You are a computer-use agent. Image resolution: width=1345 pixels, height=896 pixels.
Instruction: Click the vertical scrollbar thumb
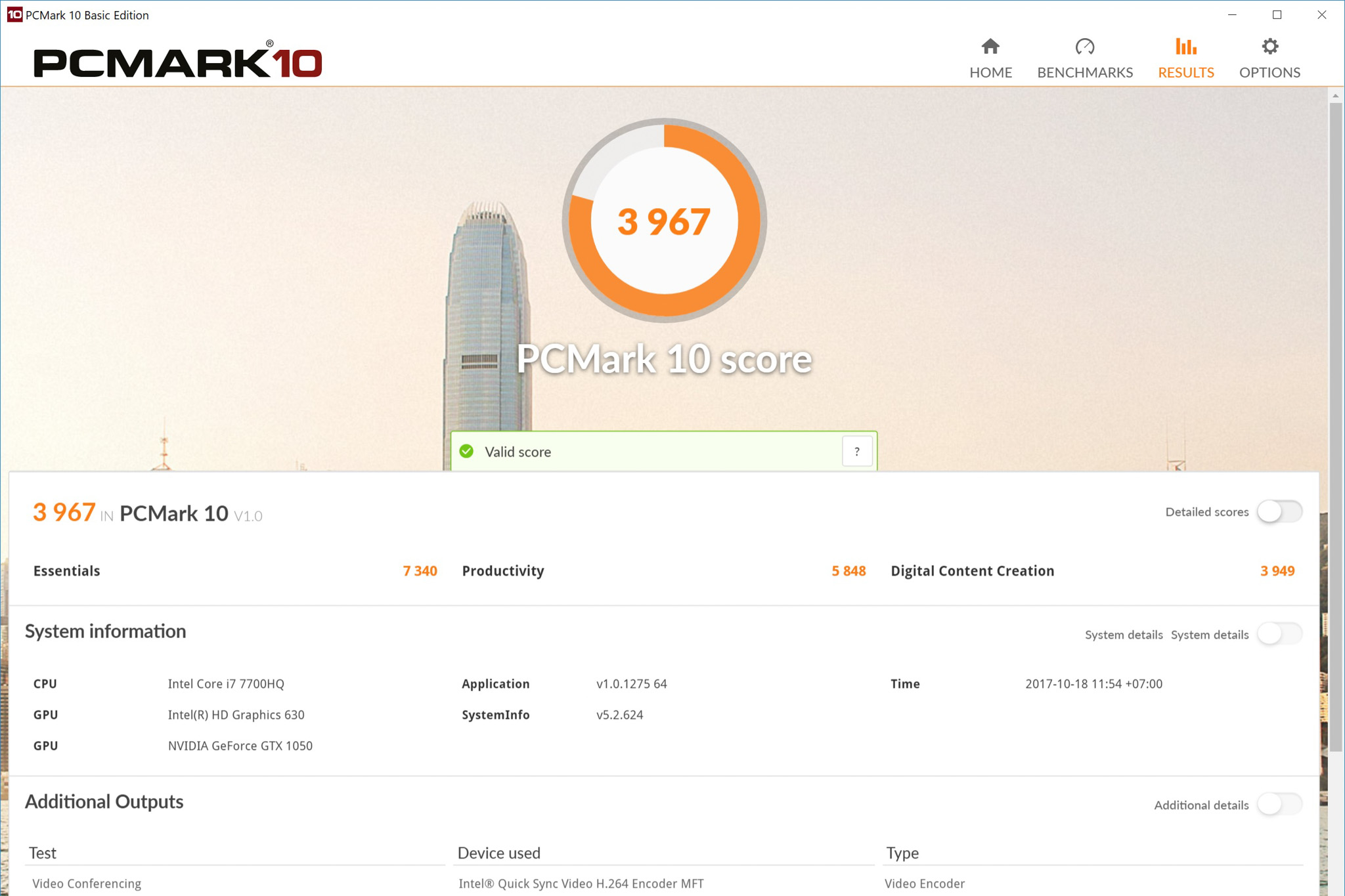[x=1335, y=427]
